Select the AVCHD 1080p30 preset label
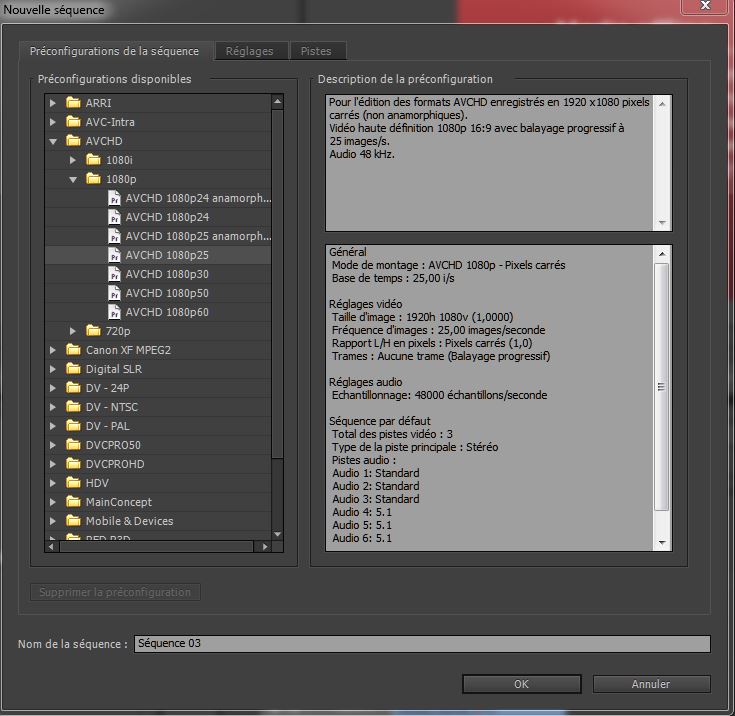Viewport: 735px width, 716px height. 167,274
